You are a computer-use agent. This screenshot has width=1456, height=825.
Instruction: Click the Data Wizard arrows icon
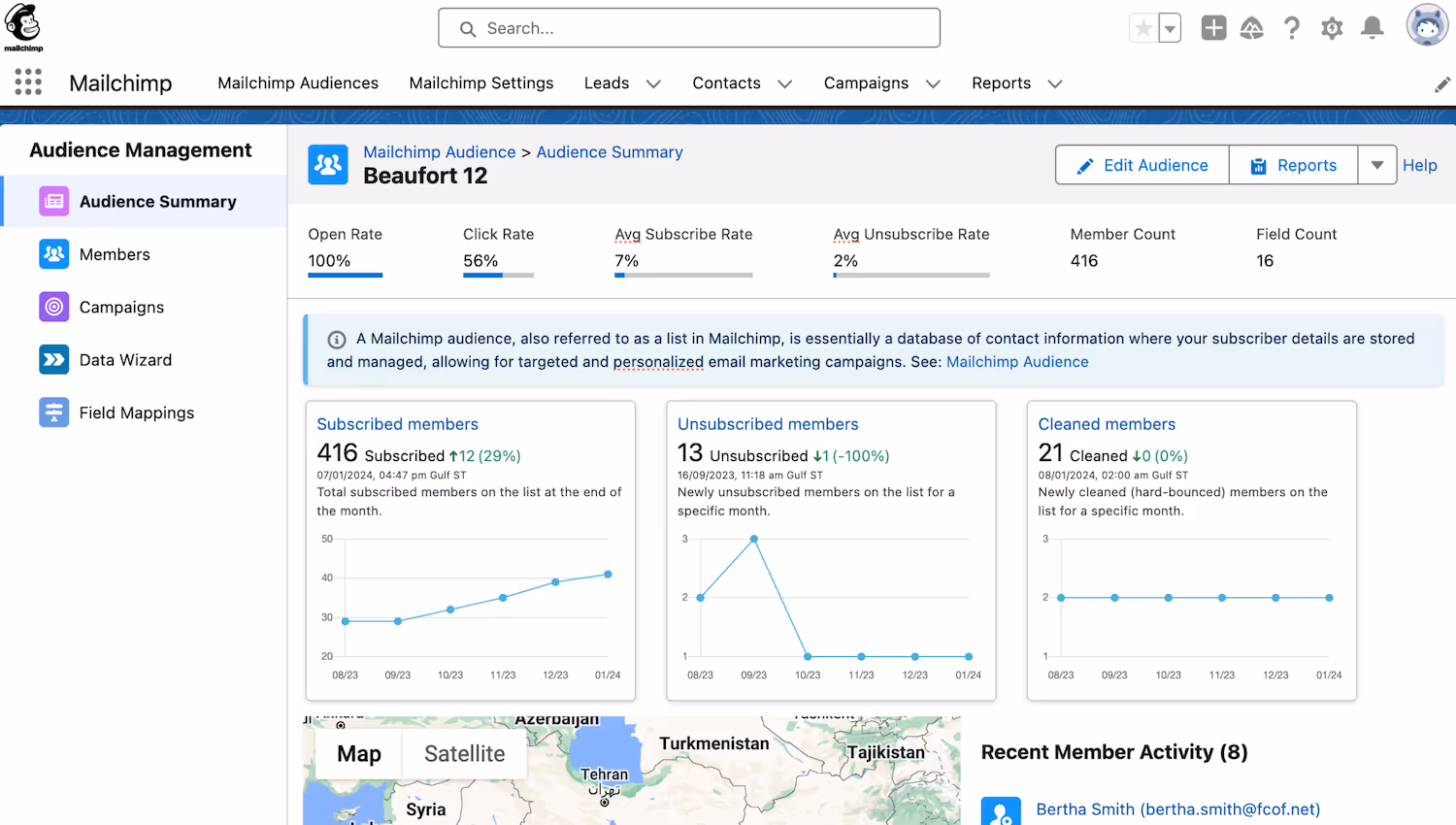(54, 359)
